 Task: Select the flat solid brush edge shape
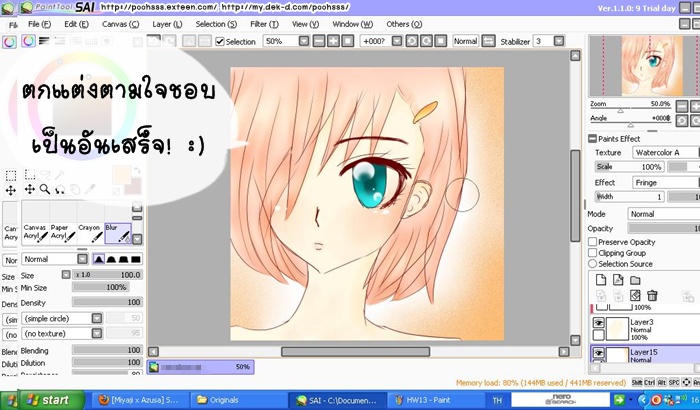coord(136,259)
